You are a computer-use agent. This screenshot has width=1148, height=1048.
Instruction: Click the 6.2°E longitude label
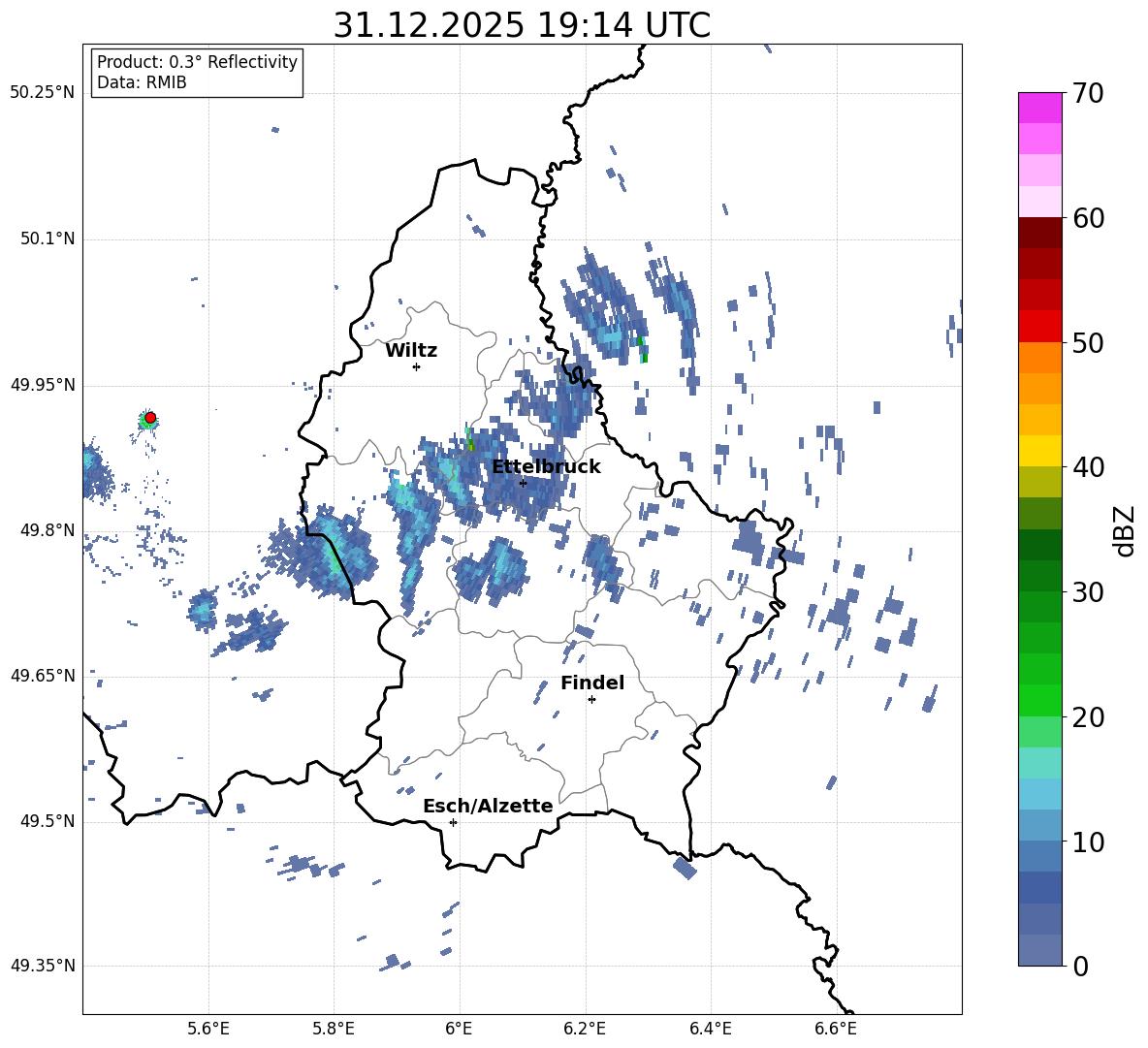click(x=585, y=1029)
